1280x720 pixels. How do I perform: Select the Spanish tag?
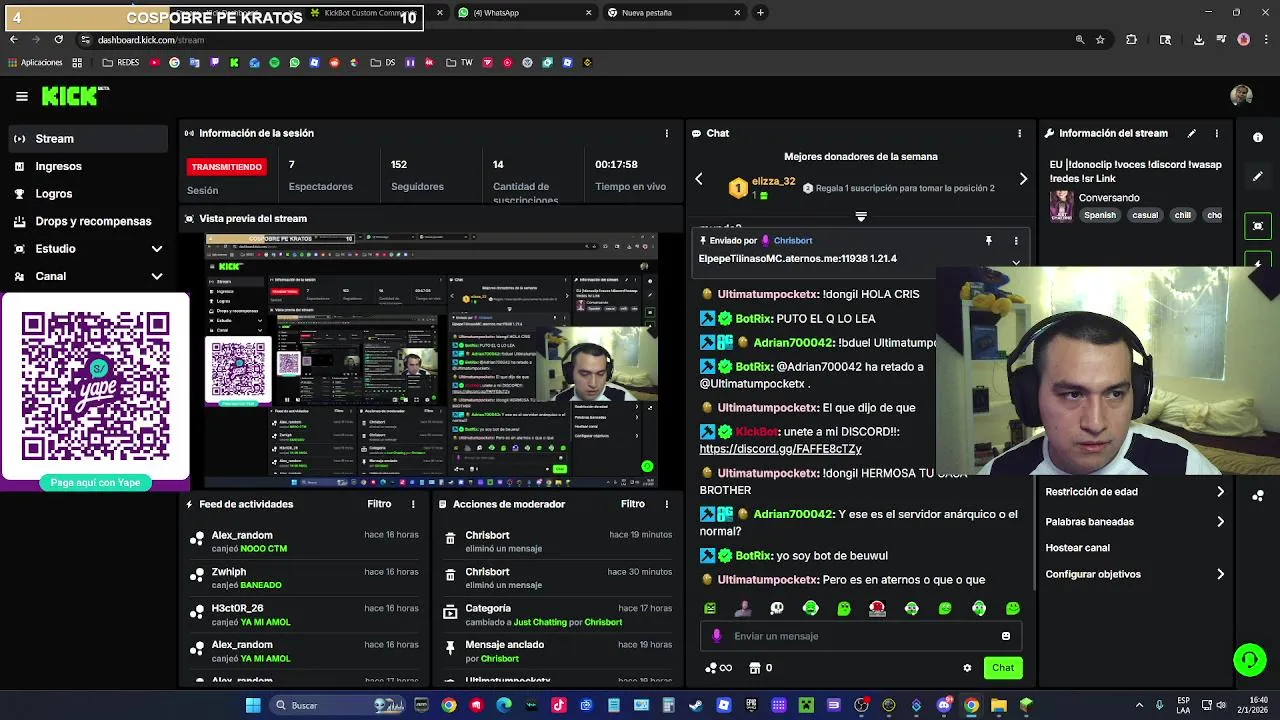coord(1099,215)
